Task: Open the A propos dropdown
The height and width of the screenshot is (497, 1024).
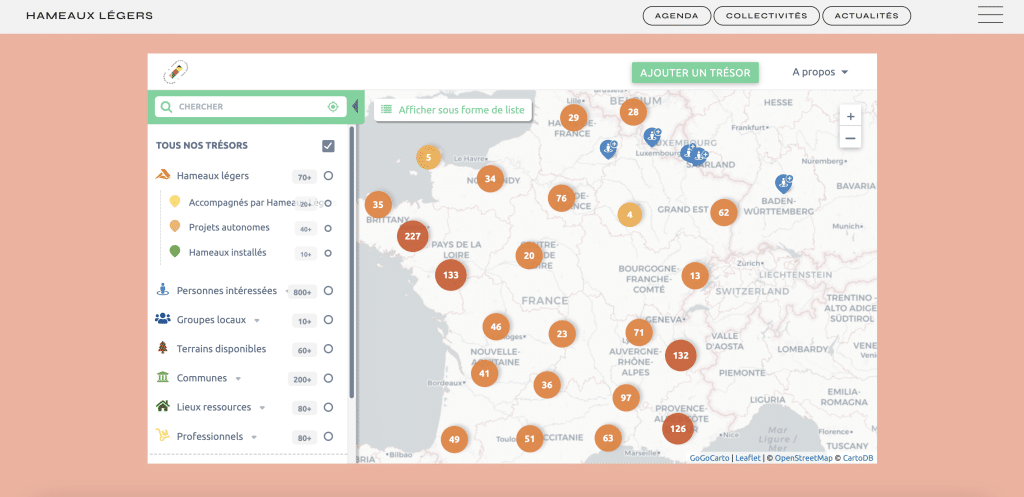Action: click(x=820, y=72)
